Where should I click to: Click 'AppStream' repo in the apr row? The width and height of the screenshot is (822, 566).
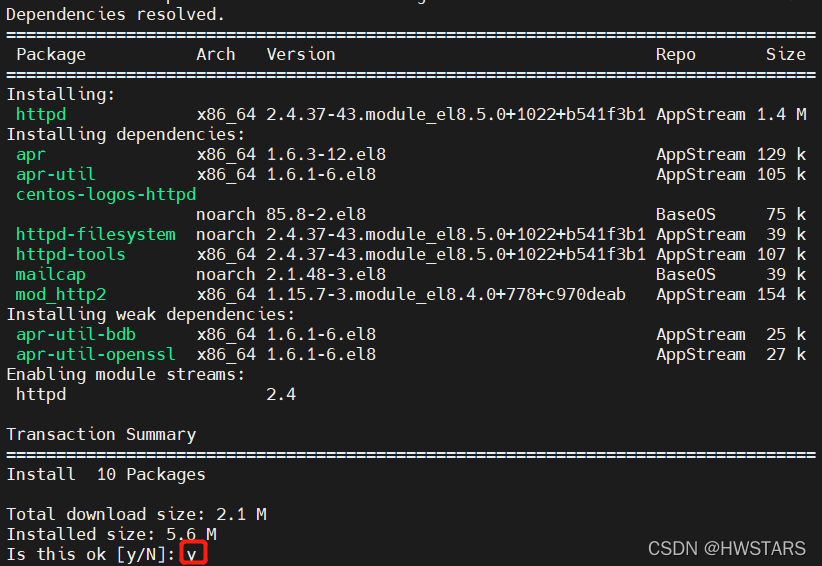[700, 155]
